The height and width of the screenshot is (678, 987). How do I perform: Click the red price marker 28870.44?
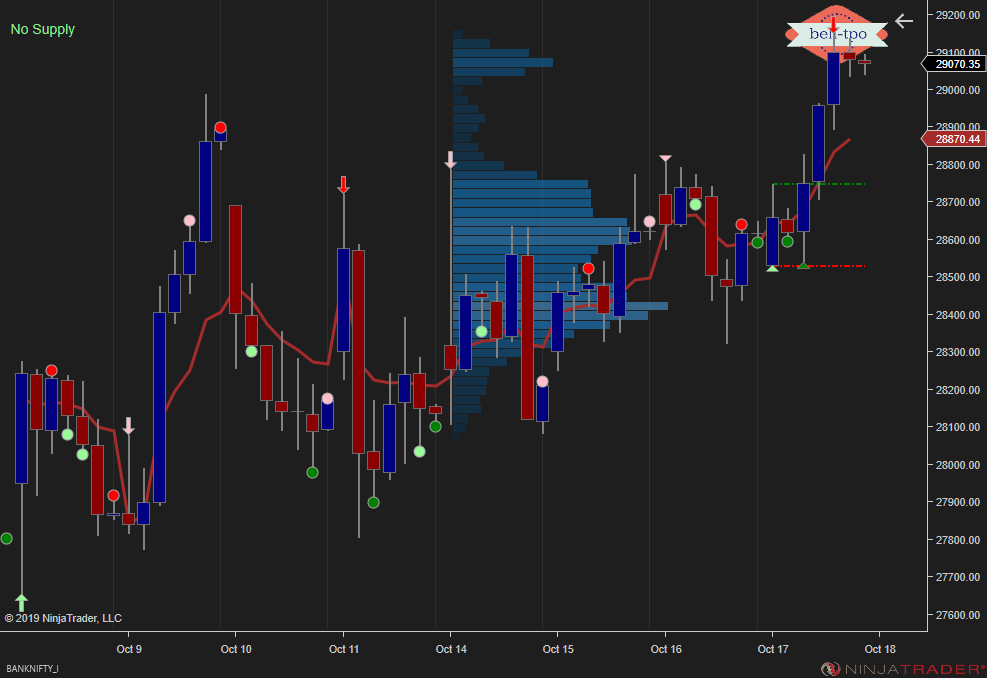coord(953,139)
